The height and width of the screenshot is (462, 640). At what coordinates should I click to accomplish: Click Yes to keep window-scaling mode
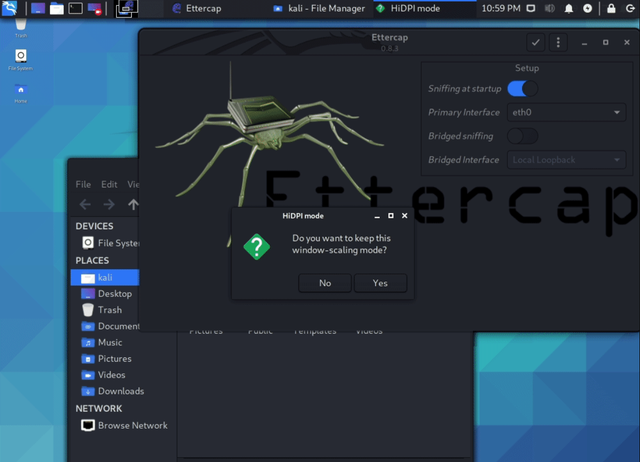tap(380, 283)
